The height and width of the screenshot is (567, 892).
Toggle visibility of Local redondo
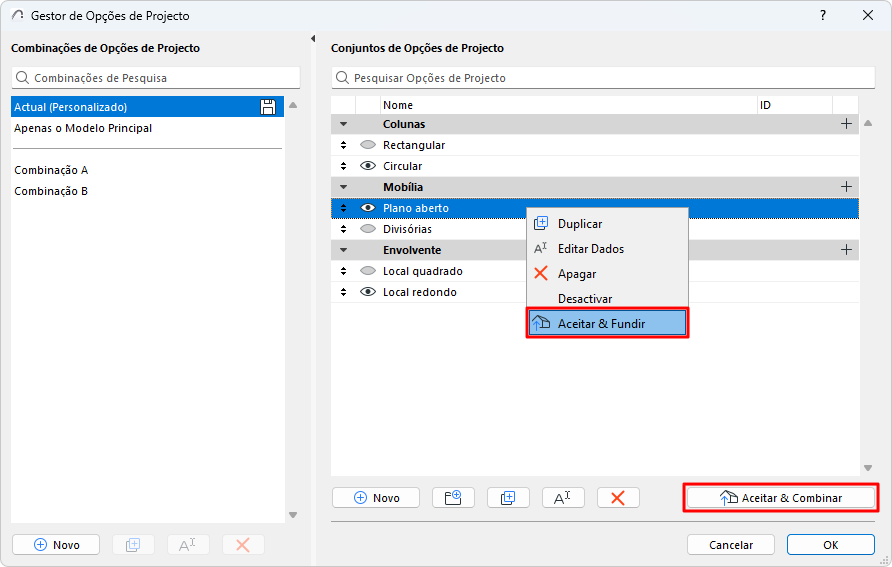(367, 292)
